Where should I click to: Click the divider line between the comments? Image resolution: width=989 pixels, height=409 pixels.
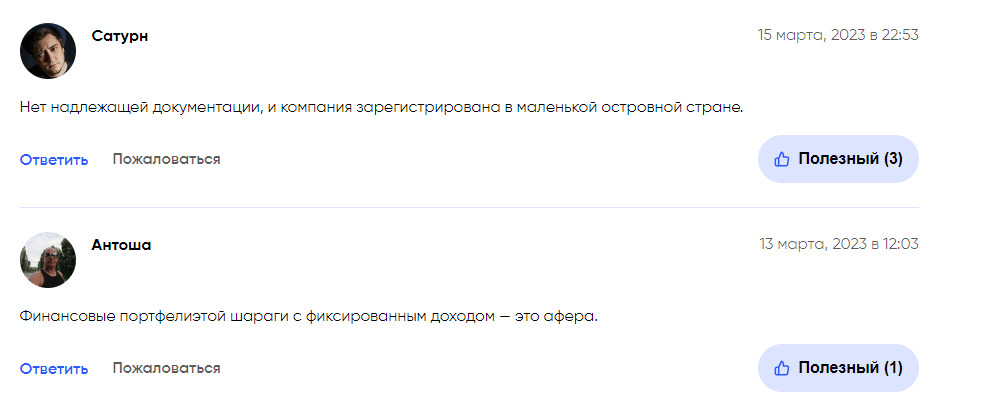[469, 208]
